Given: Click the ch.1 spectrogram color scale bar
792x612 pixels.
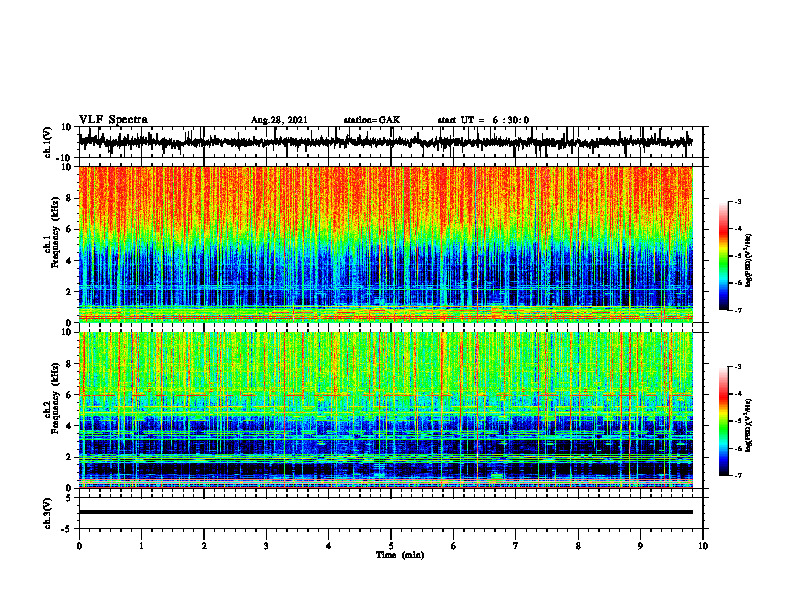Looking at the screenshot, I should pyautogui.click(x=723, y=256).
